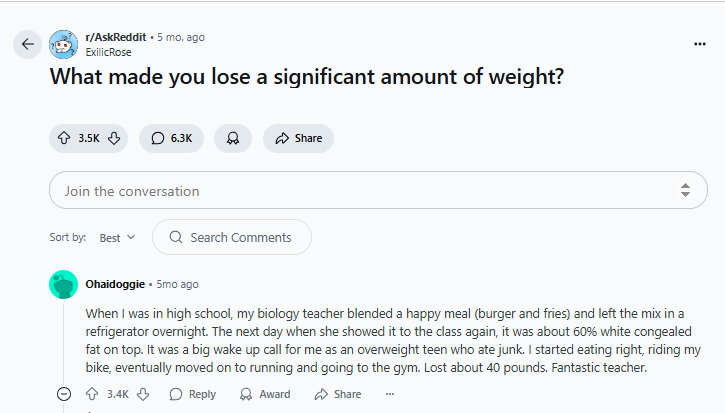Share Ohaidoggie's comment
The image size is (725, 413).
coord(337,394)
